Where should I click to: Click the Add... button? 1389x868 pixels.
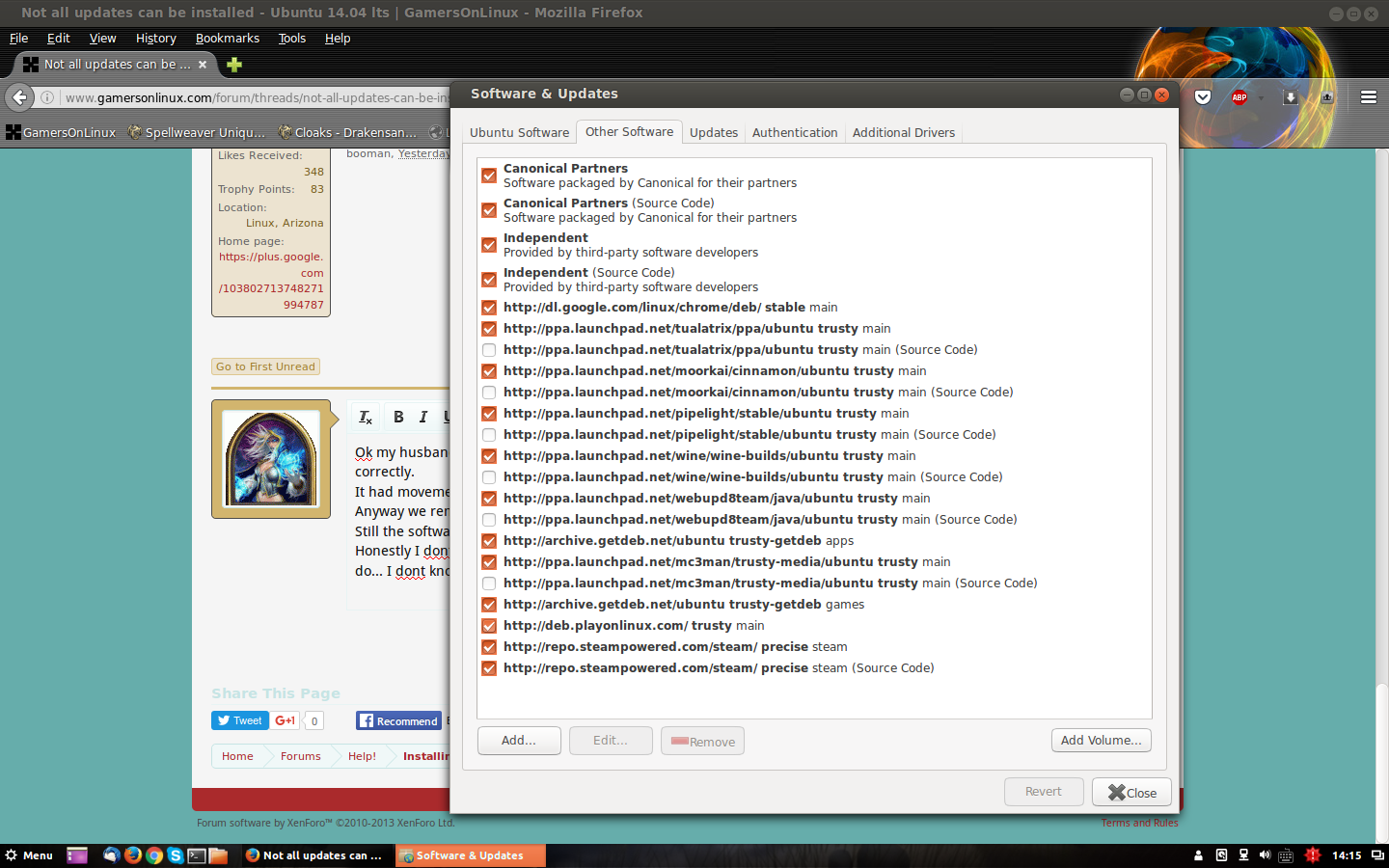519,741
